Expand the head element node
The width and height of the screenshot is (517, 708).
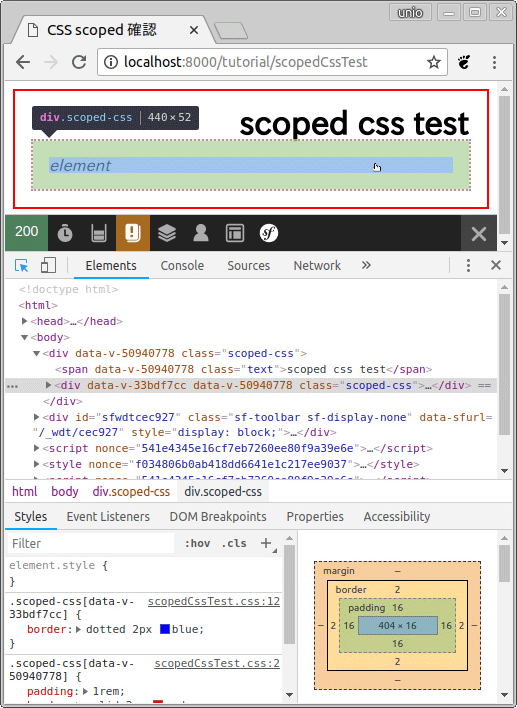click(24, 321)
